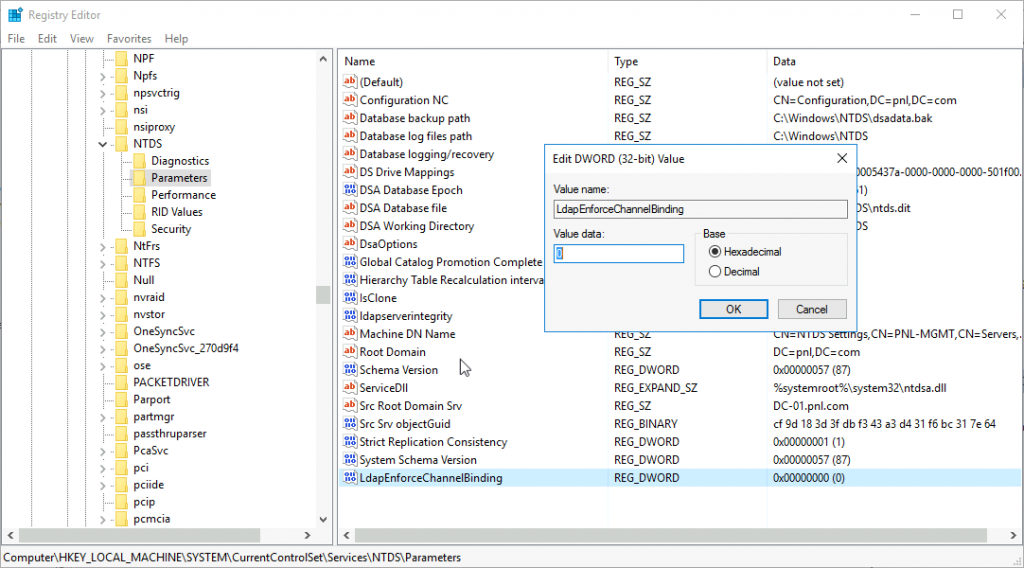Select the DWORD icon beside Schema Version
The height and width of the screenshot is (568, 1024).
coord(350,370)
